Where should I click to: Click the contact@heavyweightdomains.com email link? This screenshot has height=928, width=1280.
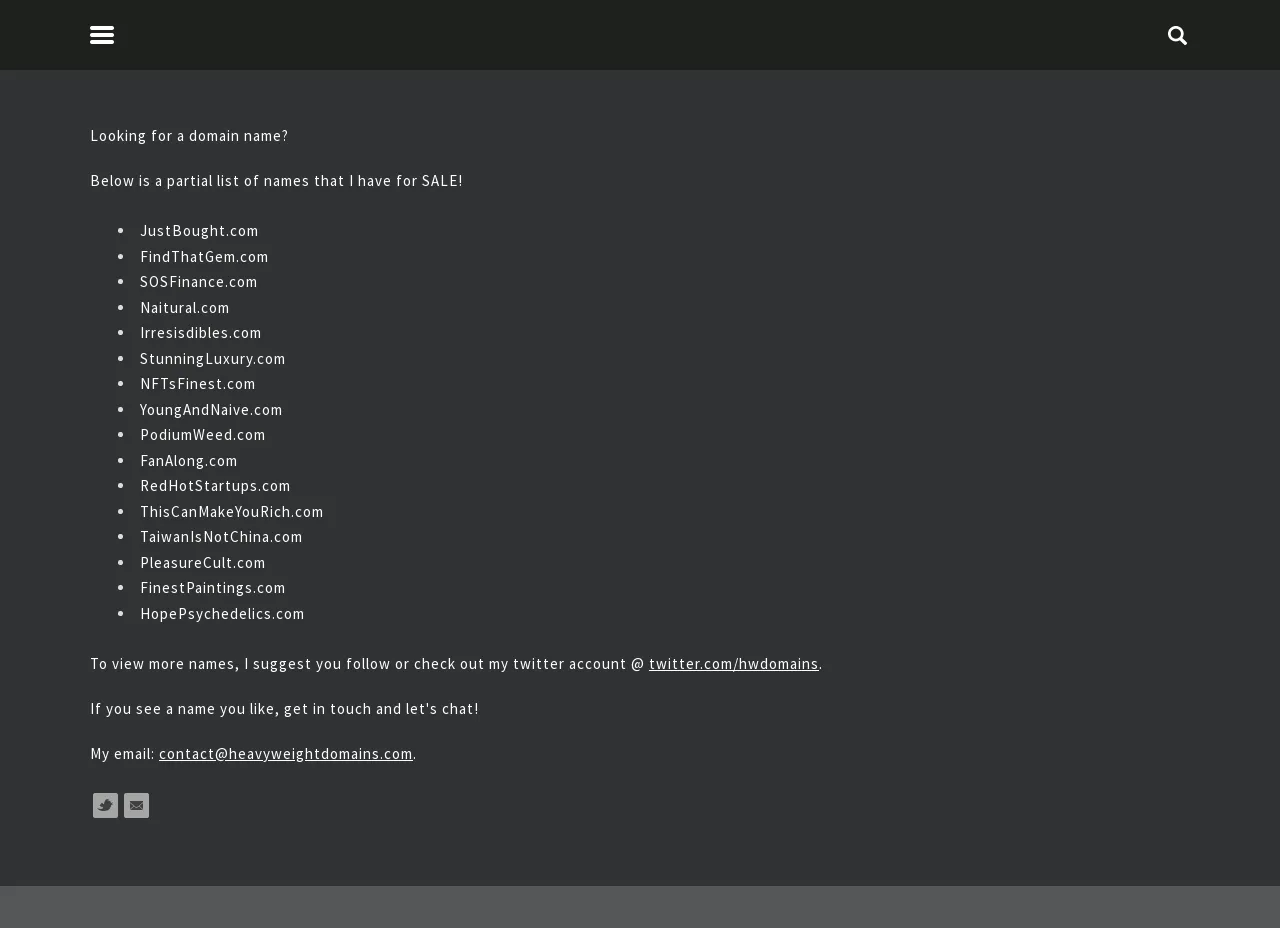click(286, 754)
